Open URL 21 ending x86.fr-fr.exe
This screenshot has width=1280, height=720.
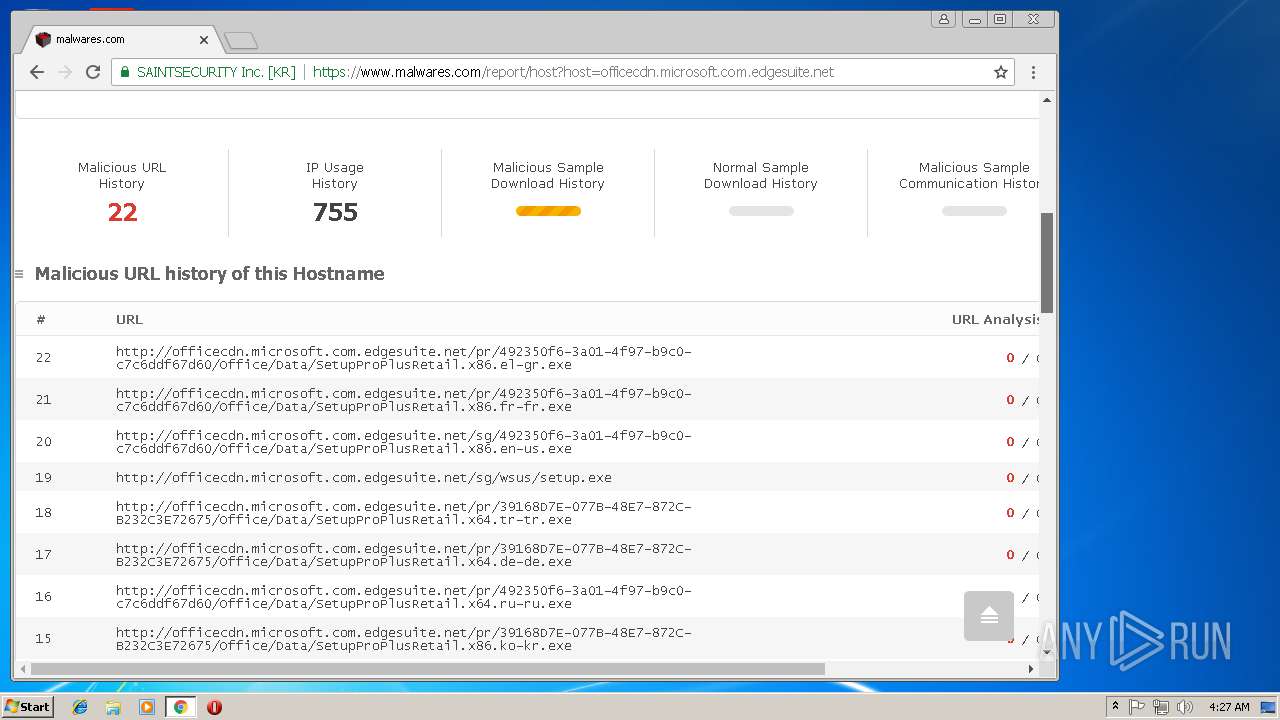403,400
